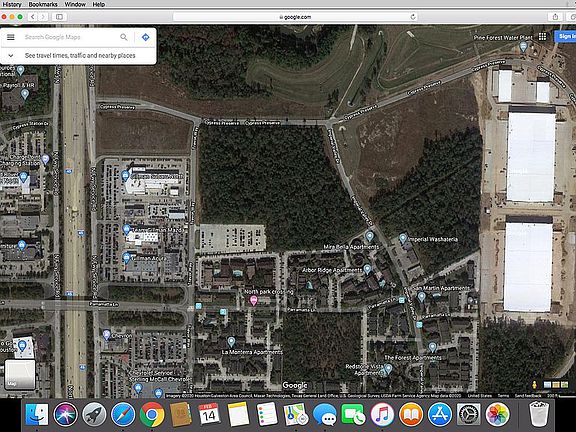The width and height of the screenshot is (576, 432).
Task: Click the North park crossing label
Action: click(269, 292)
